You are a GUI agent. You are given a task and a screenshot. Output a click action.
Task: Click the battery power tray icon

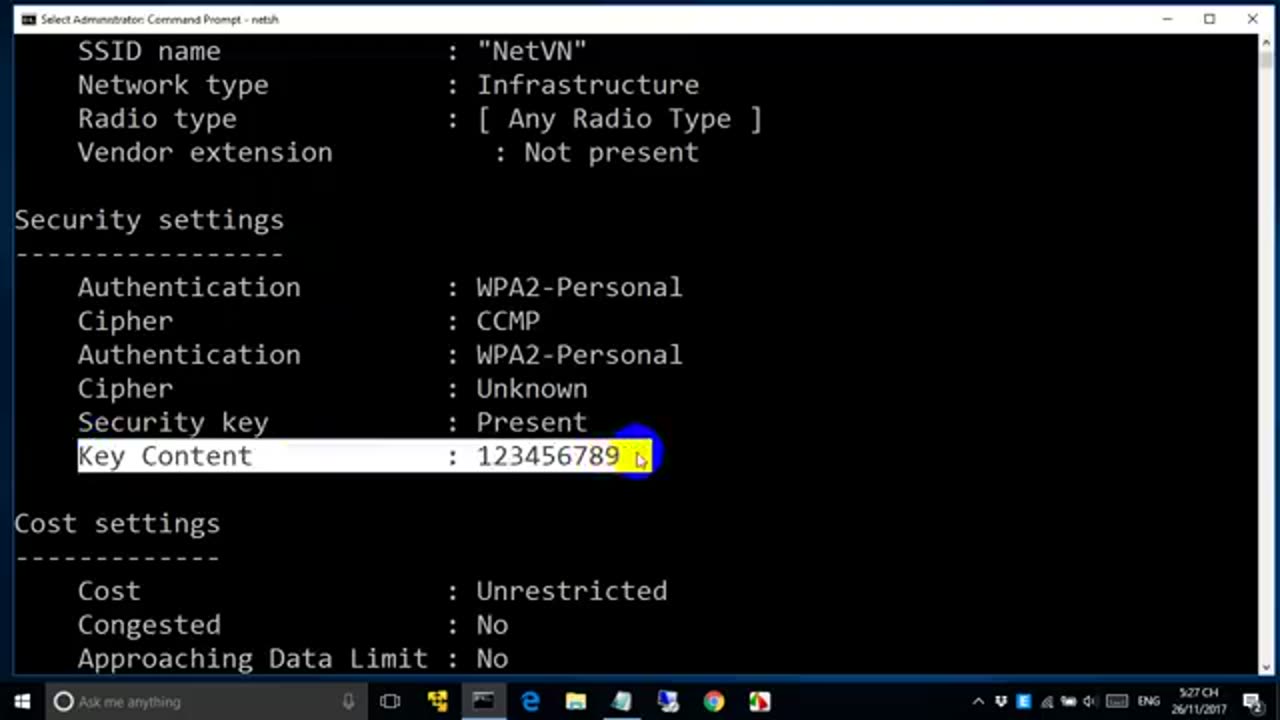(x=1068, y=702)
